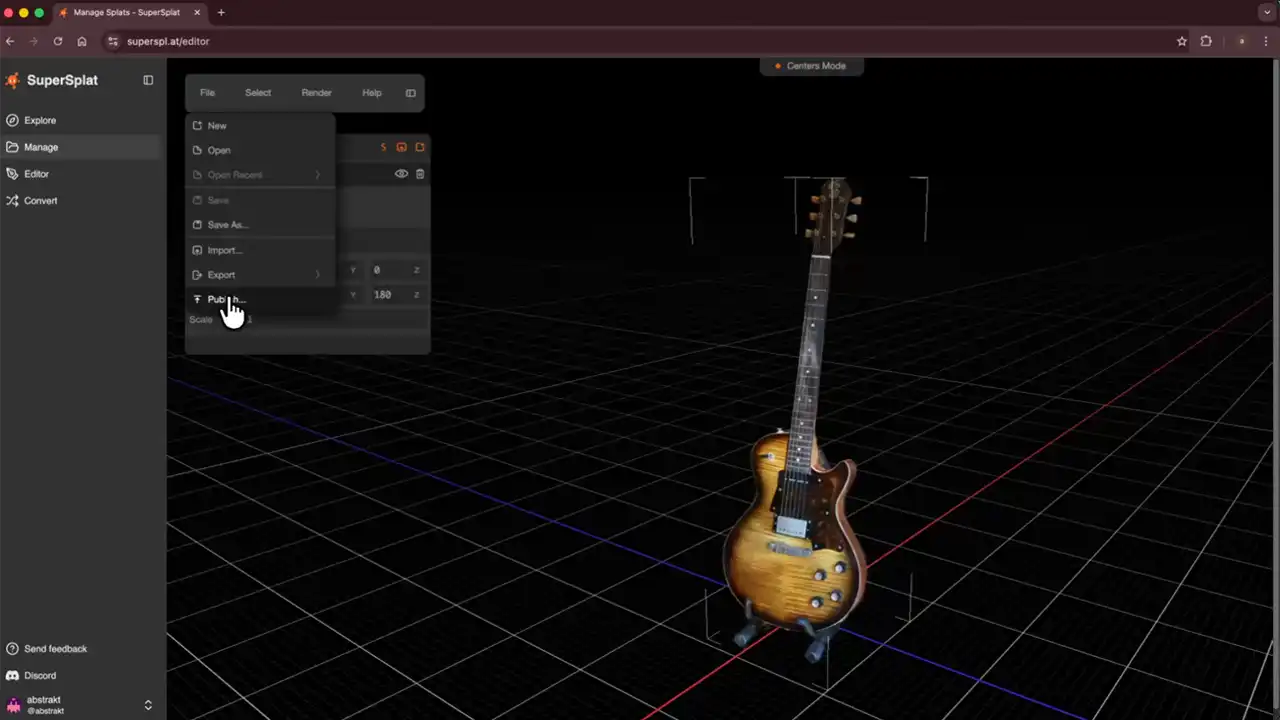The height and width of the screenshot is (720, 1280).
Task: Click the Editor pen icon
Action: click(x=13, y=174)
